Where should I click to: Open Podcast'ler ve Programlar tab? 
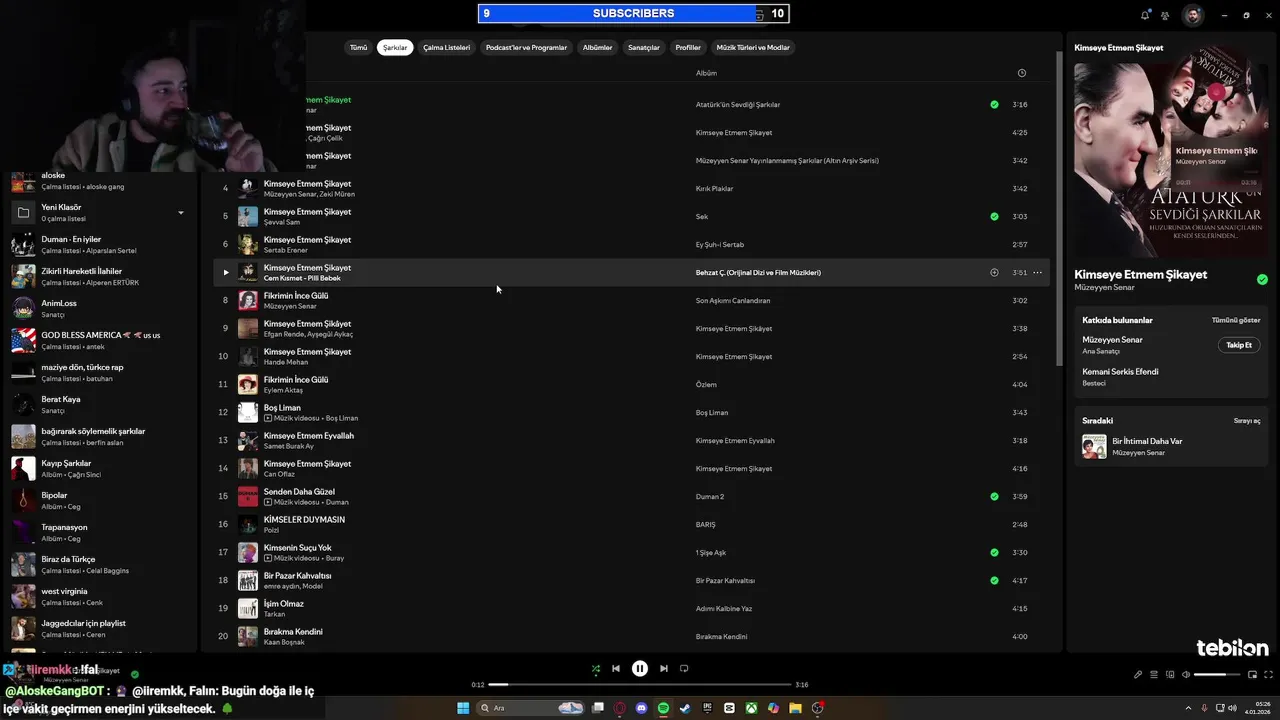(x=526, y=47)
